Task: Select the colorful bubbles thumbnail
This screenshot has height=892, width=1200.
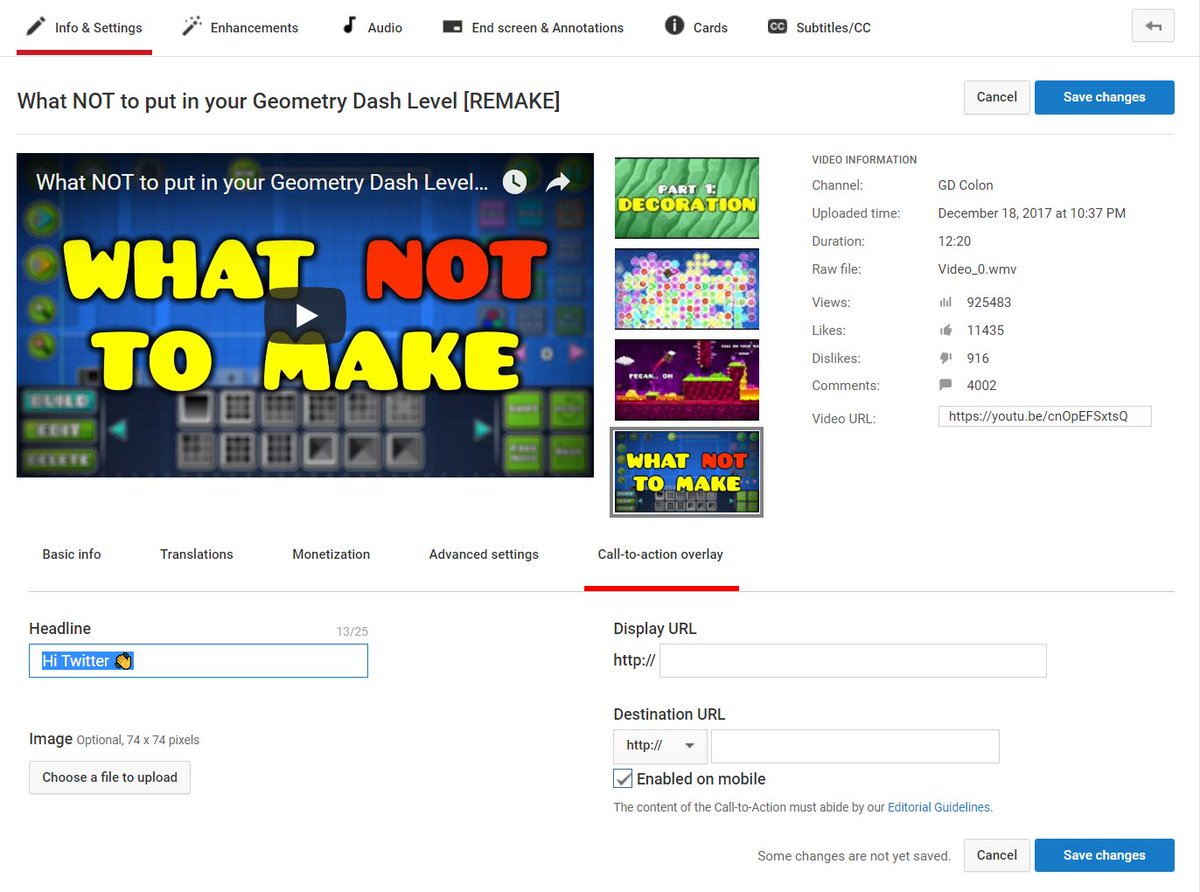Action: pyautogui.click(x=686, y=289)
